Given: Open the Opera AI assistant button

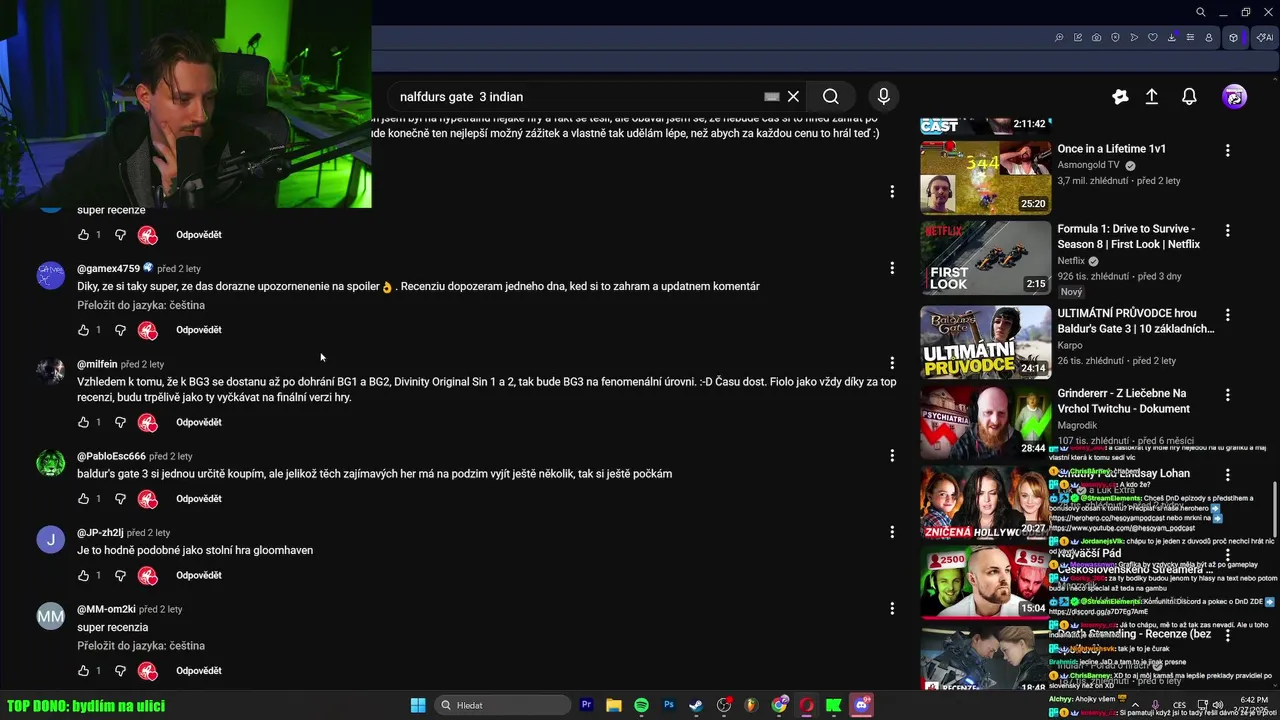Looking at the screenshot, I should tap(1265, 38).
